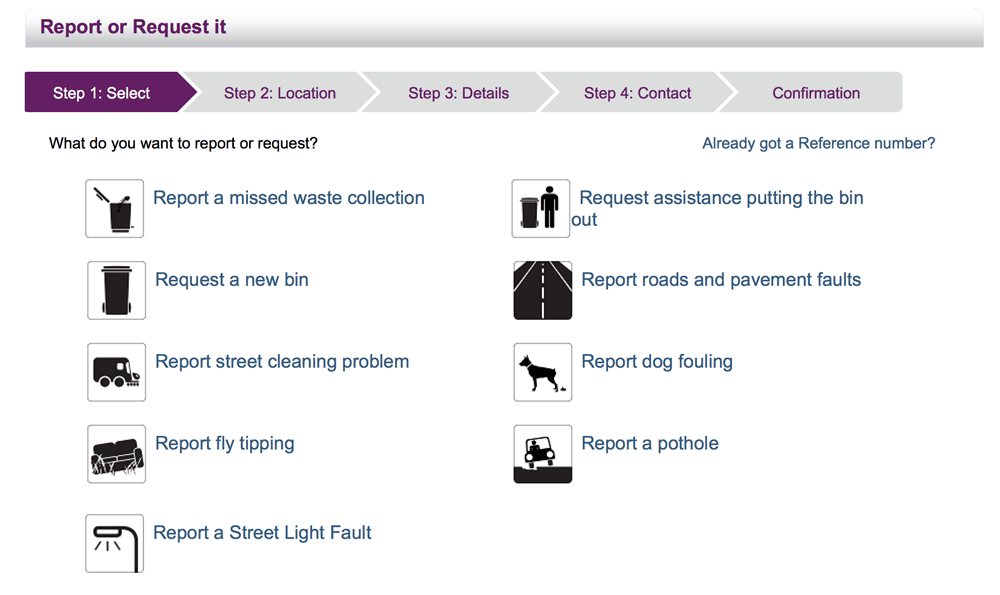Select the 'Step 1: Select' tab
The width and height of the screenshot is (1000, 595).
102,93
